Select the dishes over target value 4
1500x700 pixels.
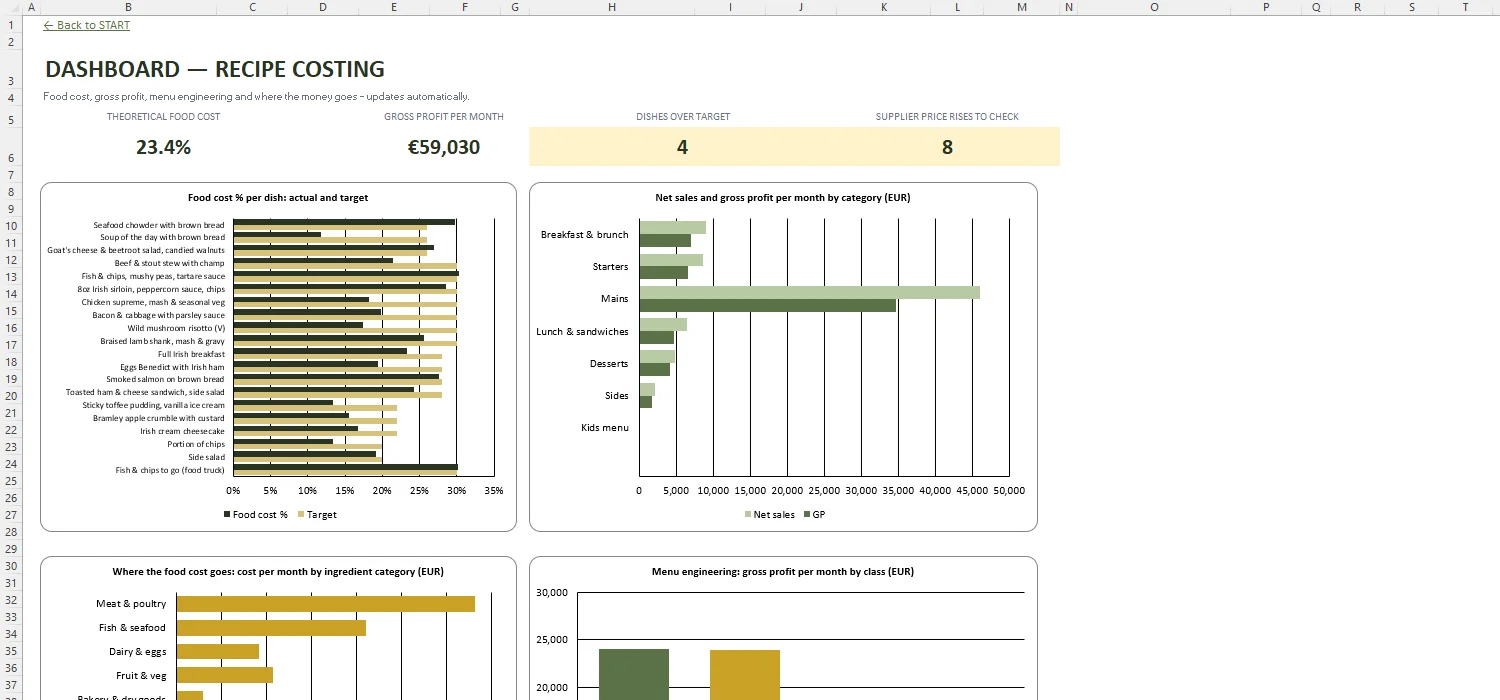click(x=682, y=147)
